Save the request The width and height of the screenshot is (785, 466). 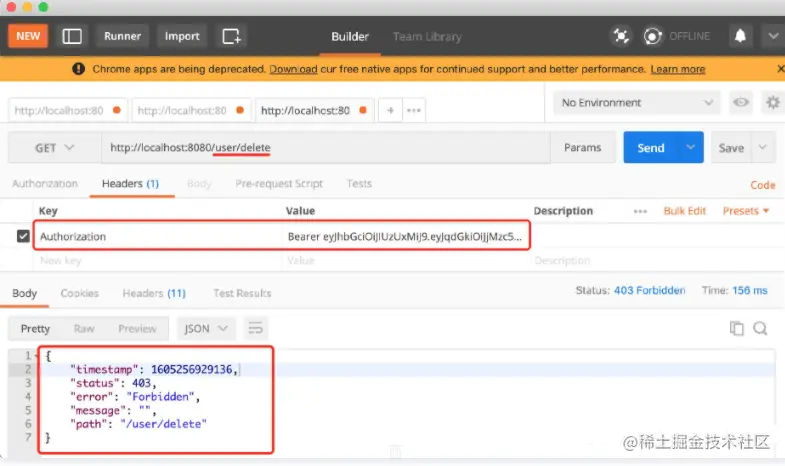point(731,148)
